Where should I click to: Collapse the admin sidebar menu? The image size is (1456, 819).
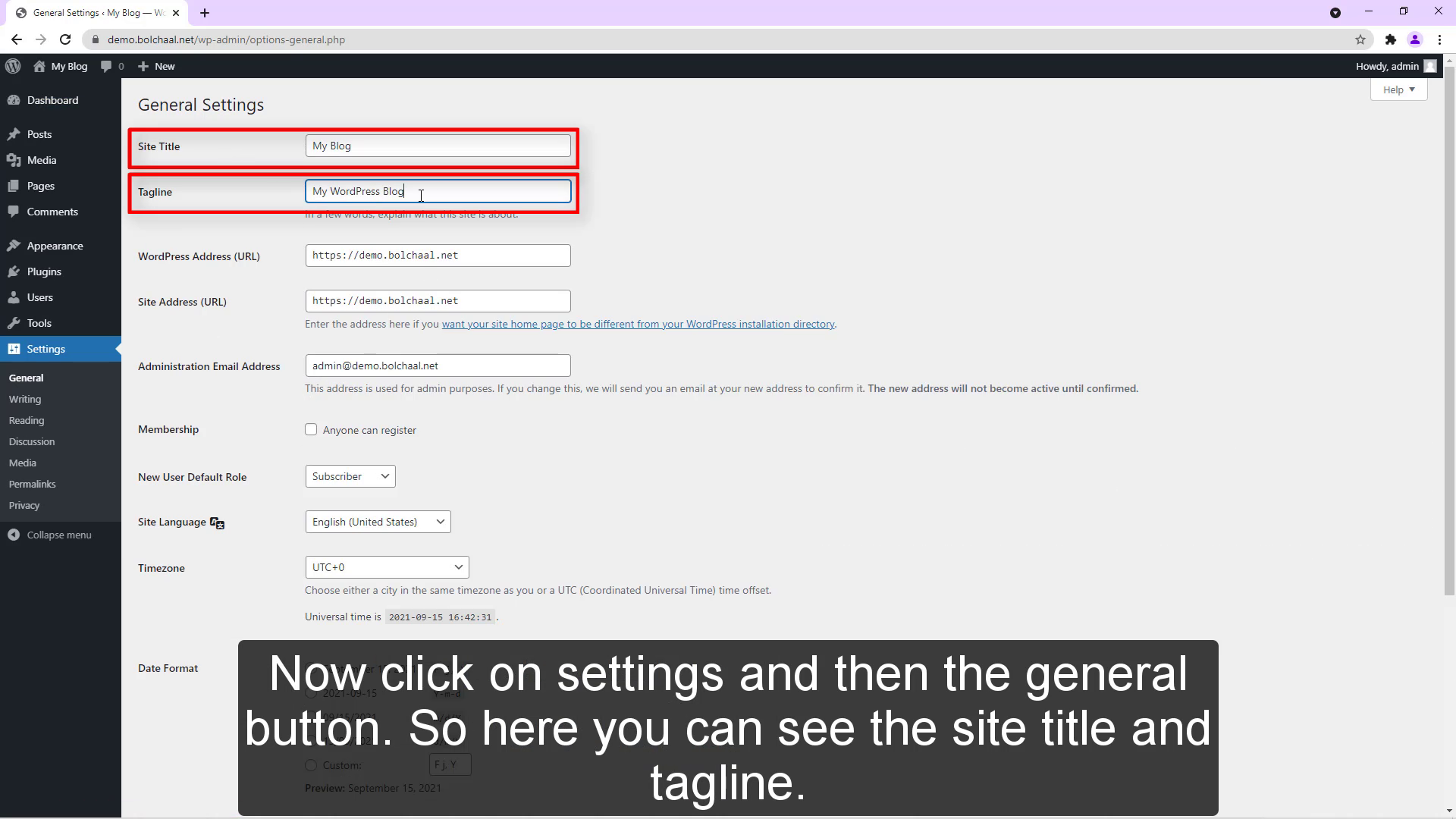pos(50,535)
